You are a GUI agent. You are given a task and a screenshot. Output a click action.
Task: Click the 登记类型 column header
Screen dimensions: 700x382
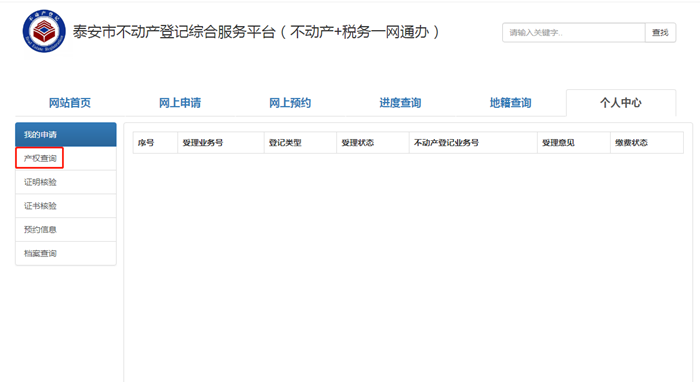(x=300, y=143)
